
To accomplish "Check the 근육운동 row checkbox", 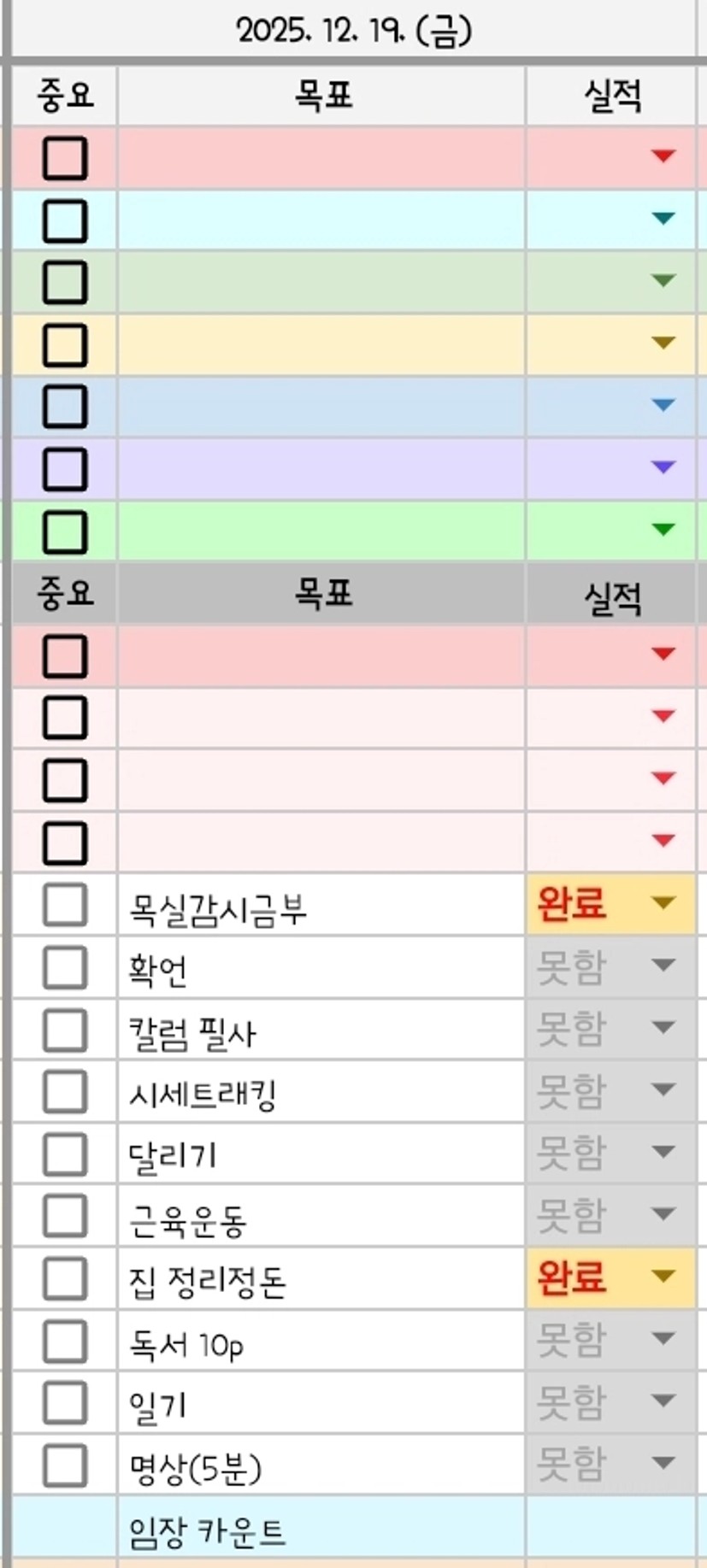I will point(65,1216).
